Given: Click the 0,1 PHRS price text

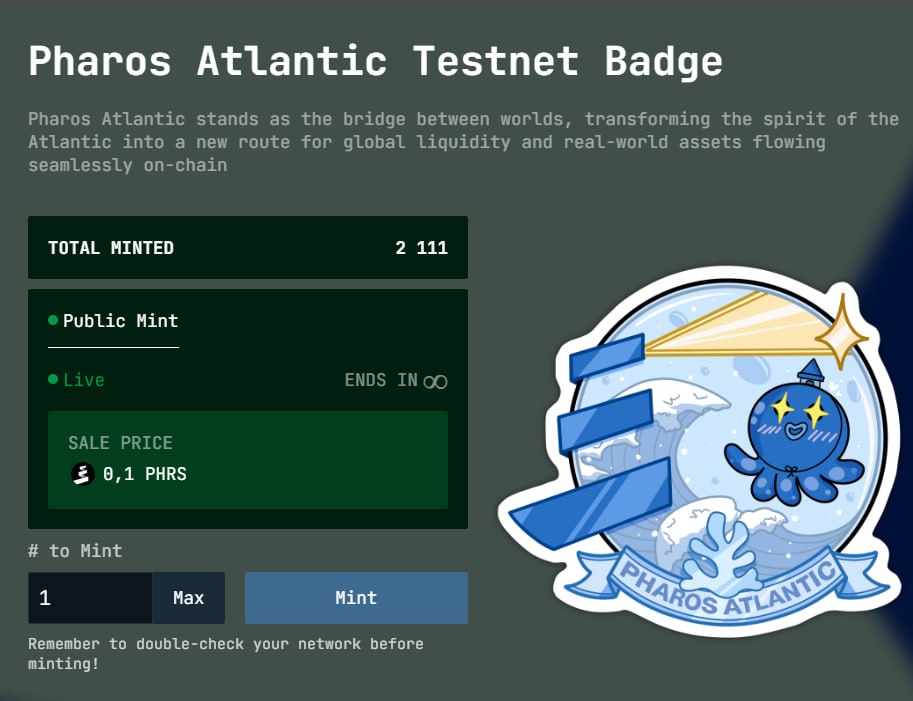Looking at the screenshot, I should pyautogui.click(x=145, y=474).
